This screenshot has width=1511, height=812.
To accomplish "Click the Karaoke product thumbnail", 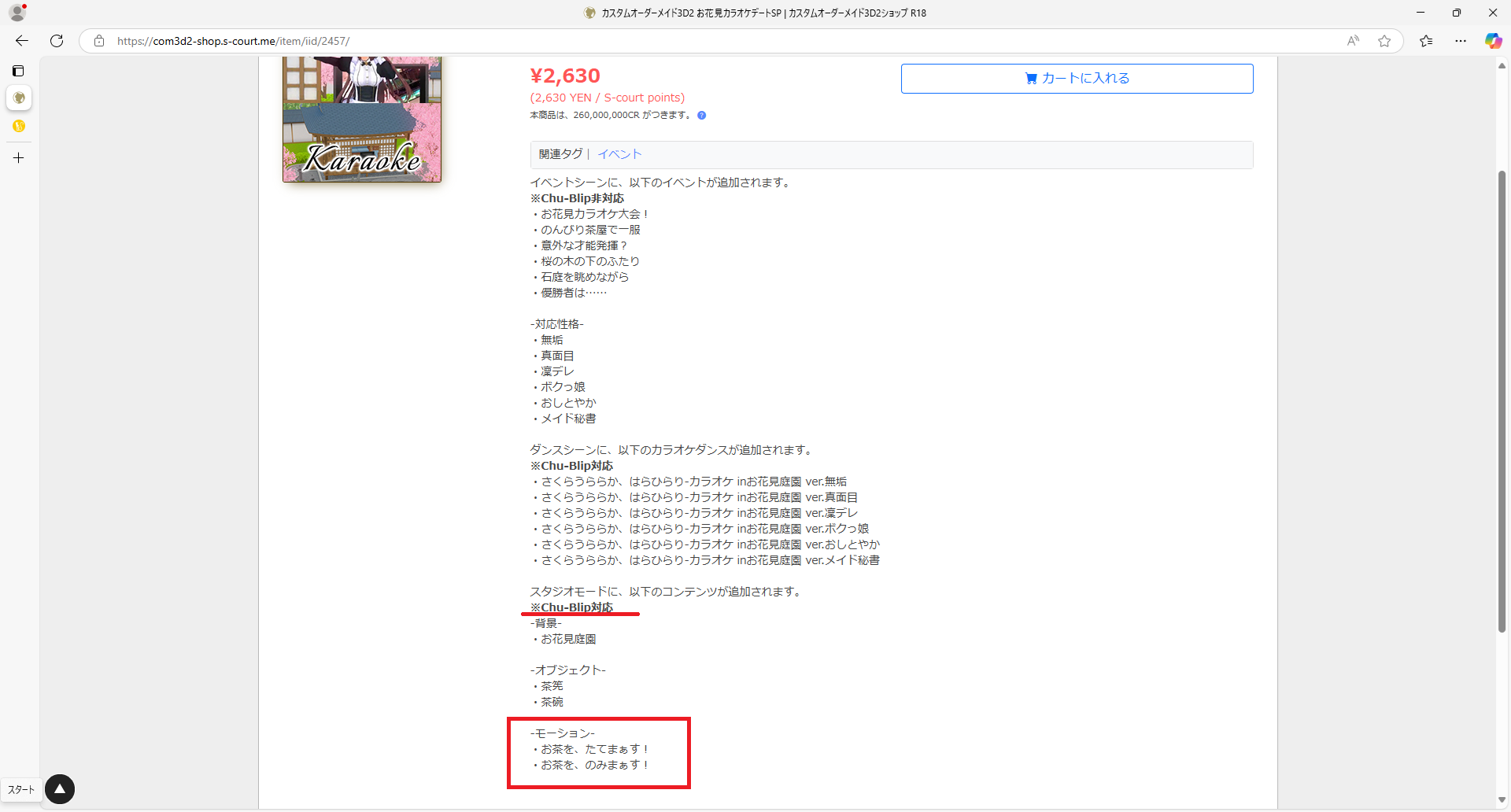I will coord(362,120).
